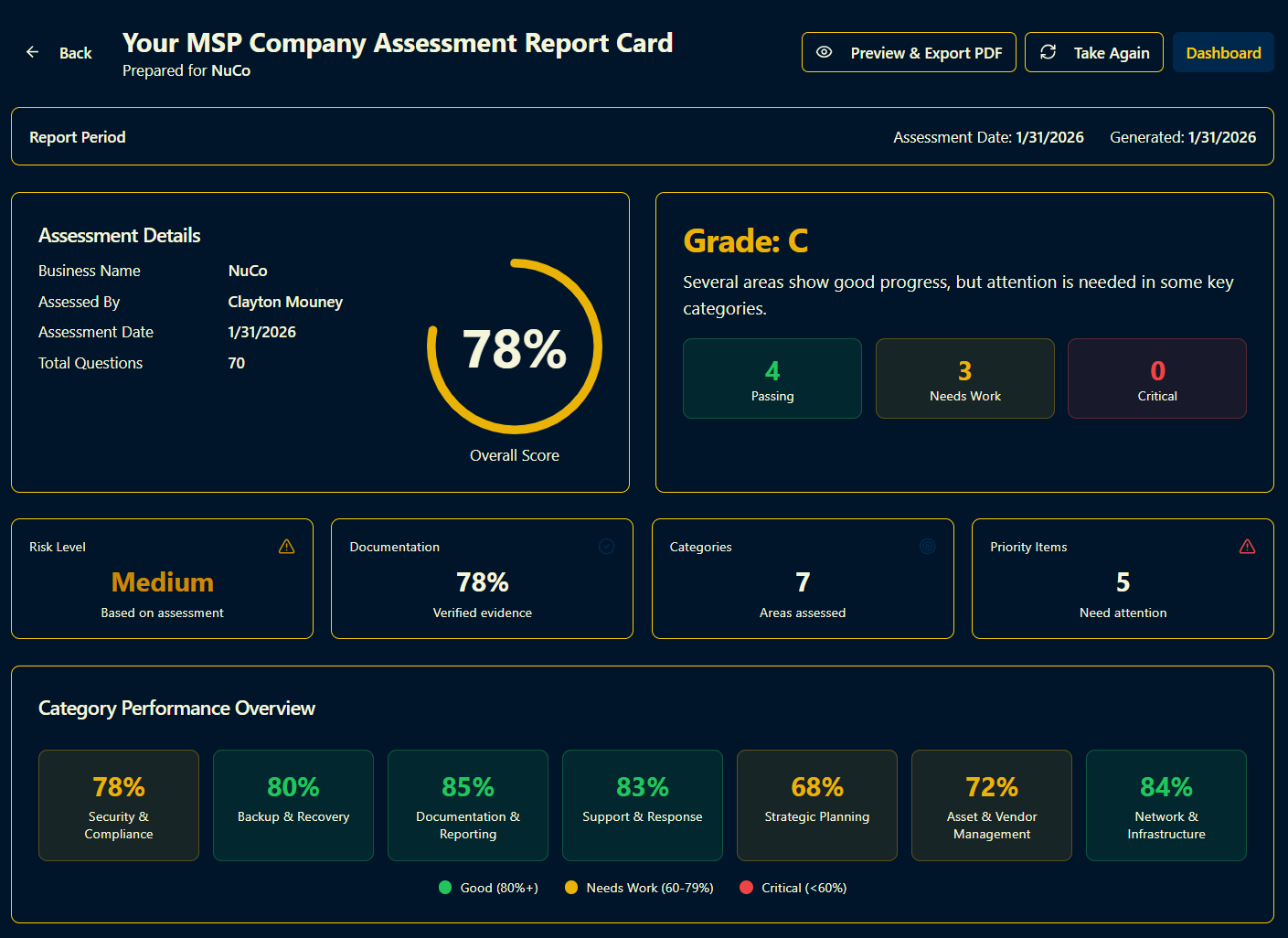Click the Report Period label
This screenshot has width=1288, height=938.
pos(78,137)
